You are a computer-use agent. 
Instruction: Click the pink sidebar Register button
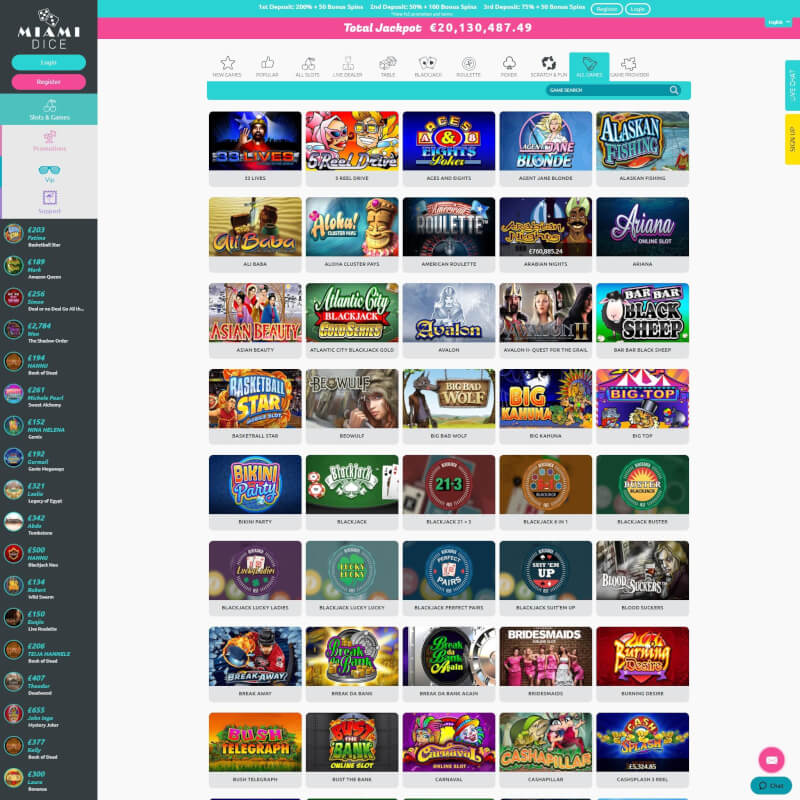(49, 82)
